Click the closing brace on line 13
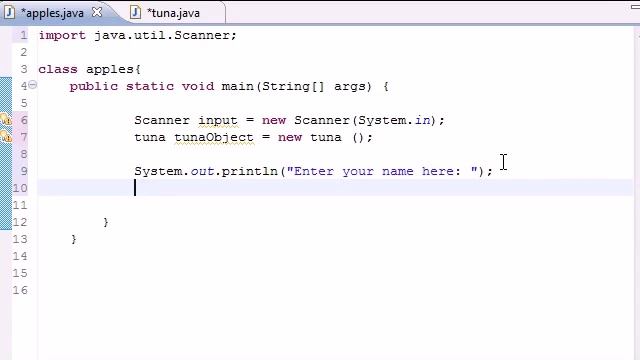Screen dimensions: 640x360 tap(74, 240)
